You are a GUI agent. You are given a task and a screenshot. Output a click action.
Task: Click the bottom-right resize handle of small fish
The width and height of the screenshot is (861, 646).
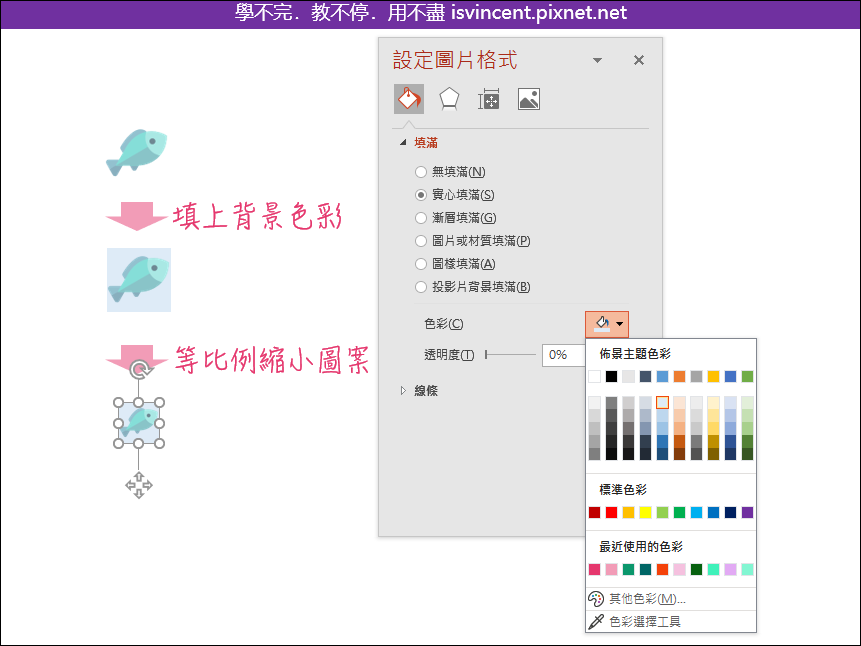coord(160,444)
